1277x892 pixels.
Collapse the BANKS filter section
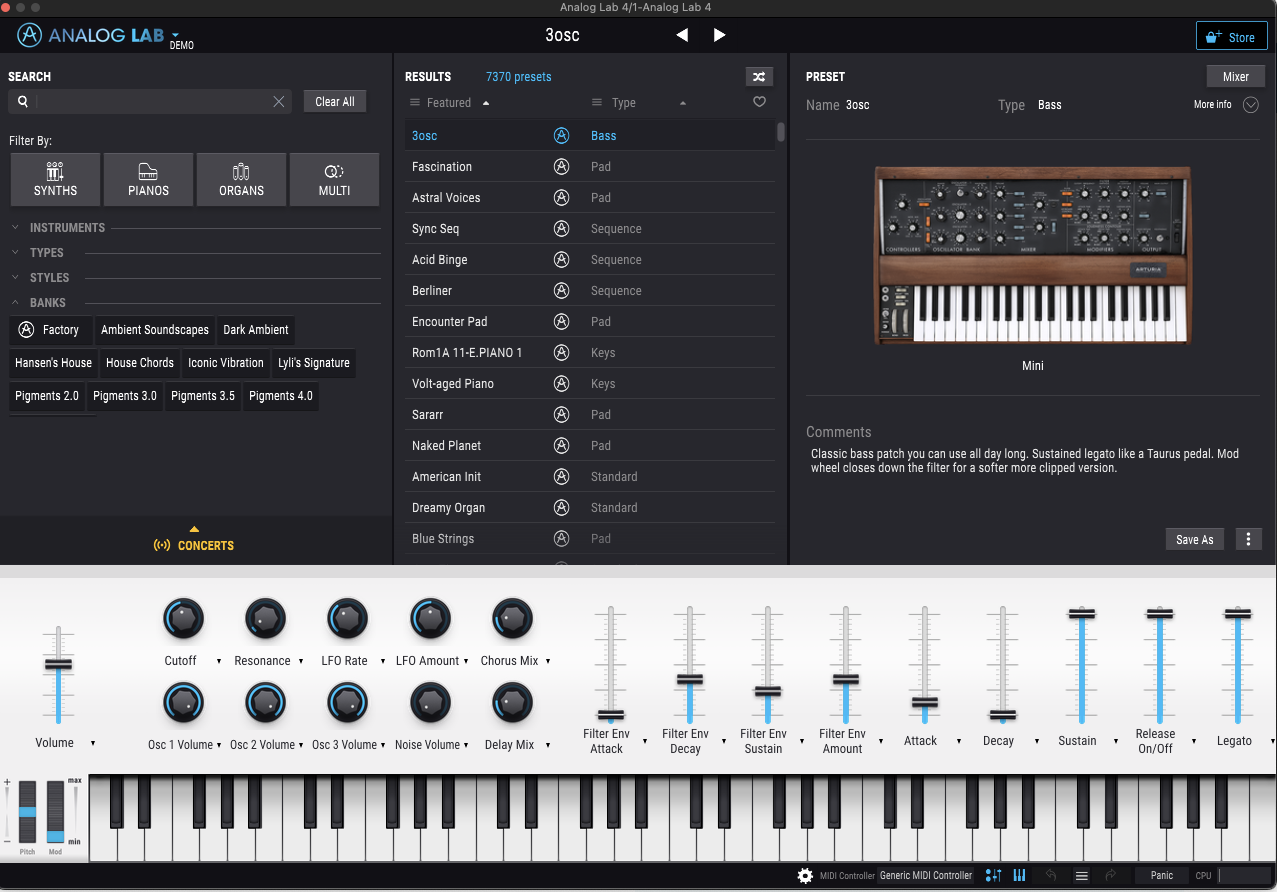47,303
